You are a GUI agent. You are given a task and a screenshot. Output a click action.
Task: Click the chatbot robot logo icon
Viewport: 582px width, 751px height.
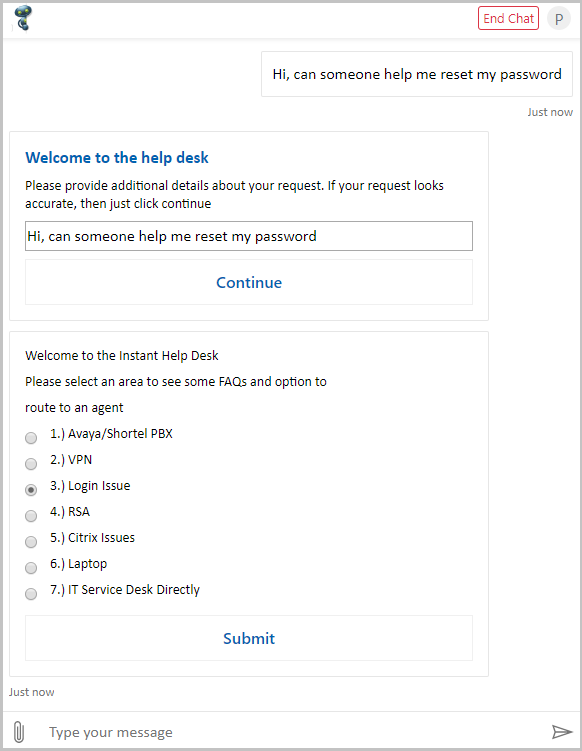tap(23, 18)
